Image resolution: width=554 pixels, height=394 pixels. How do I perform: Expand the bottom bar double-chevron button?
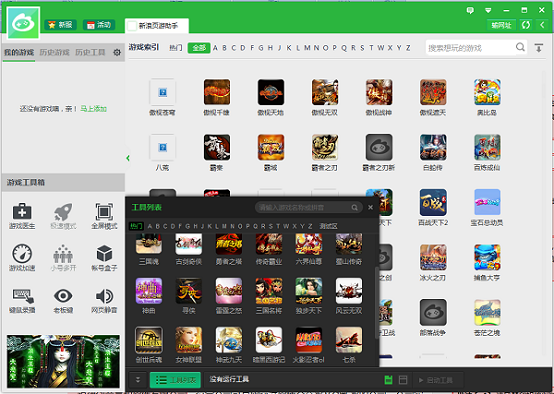tap(138, 380)
